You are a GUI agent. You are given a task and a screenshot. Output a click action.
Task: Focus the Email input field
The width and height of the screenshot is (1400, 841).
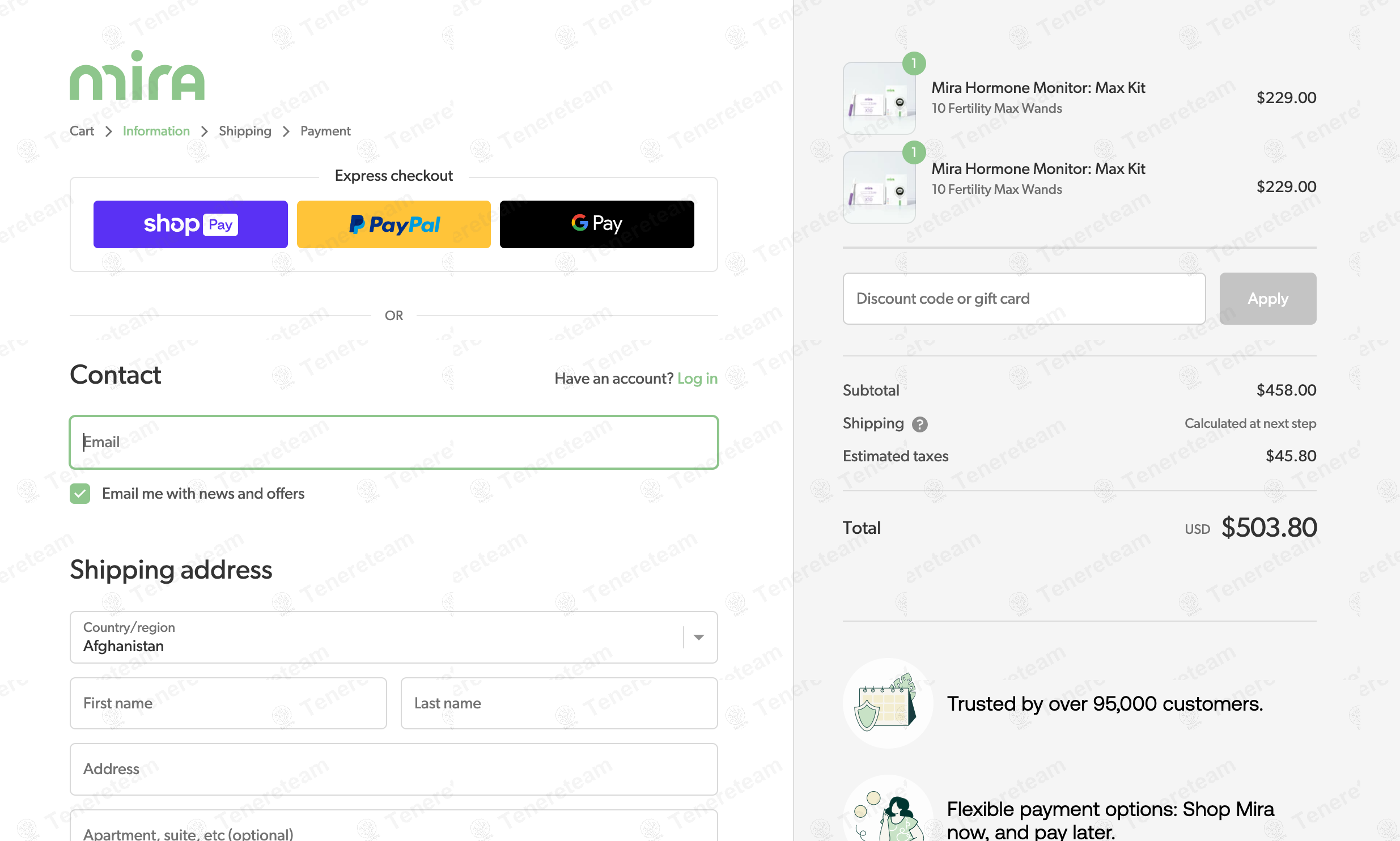394,442
